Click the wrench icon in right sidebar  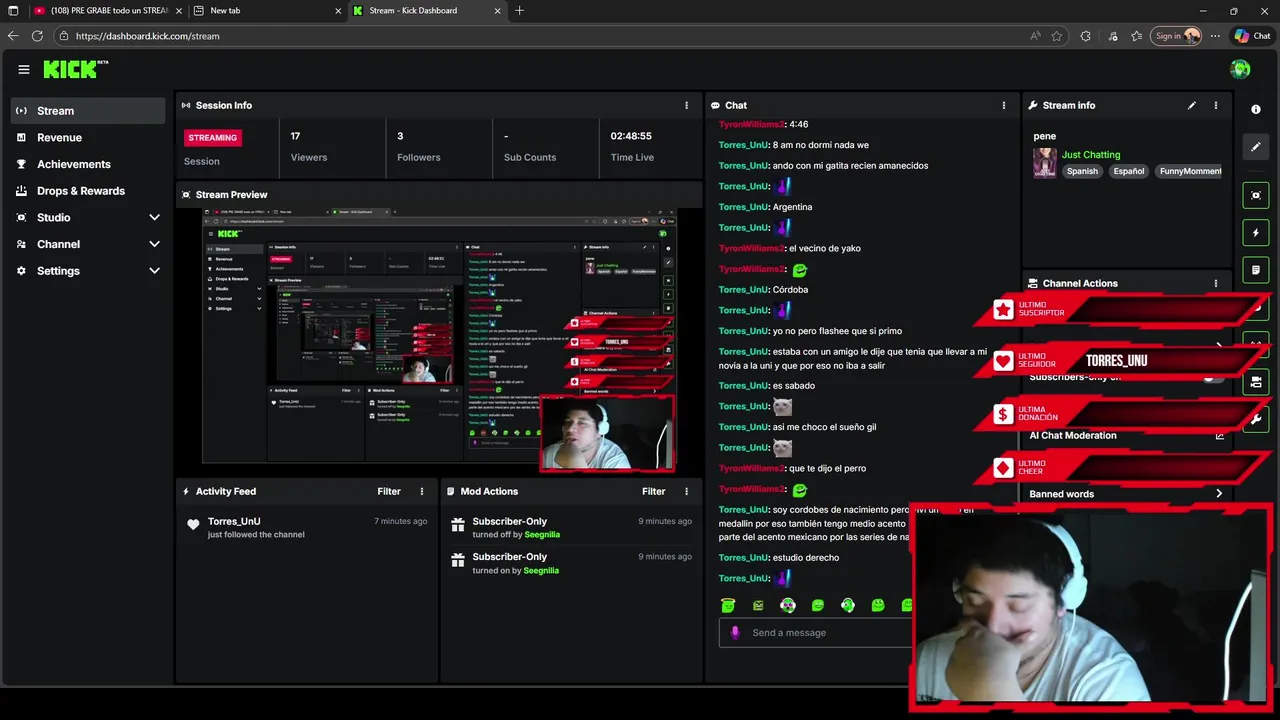point(1256,419)
